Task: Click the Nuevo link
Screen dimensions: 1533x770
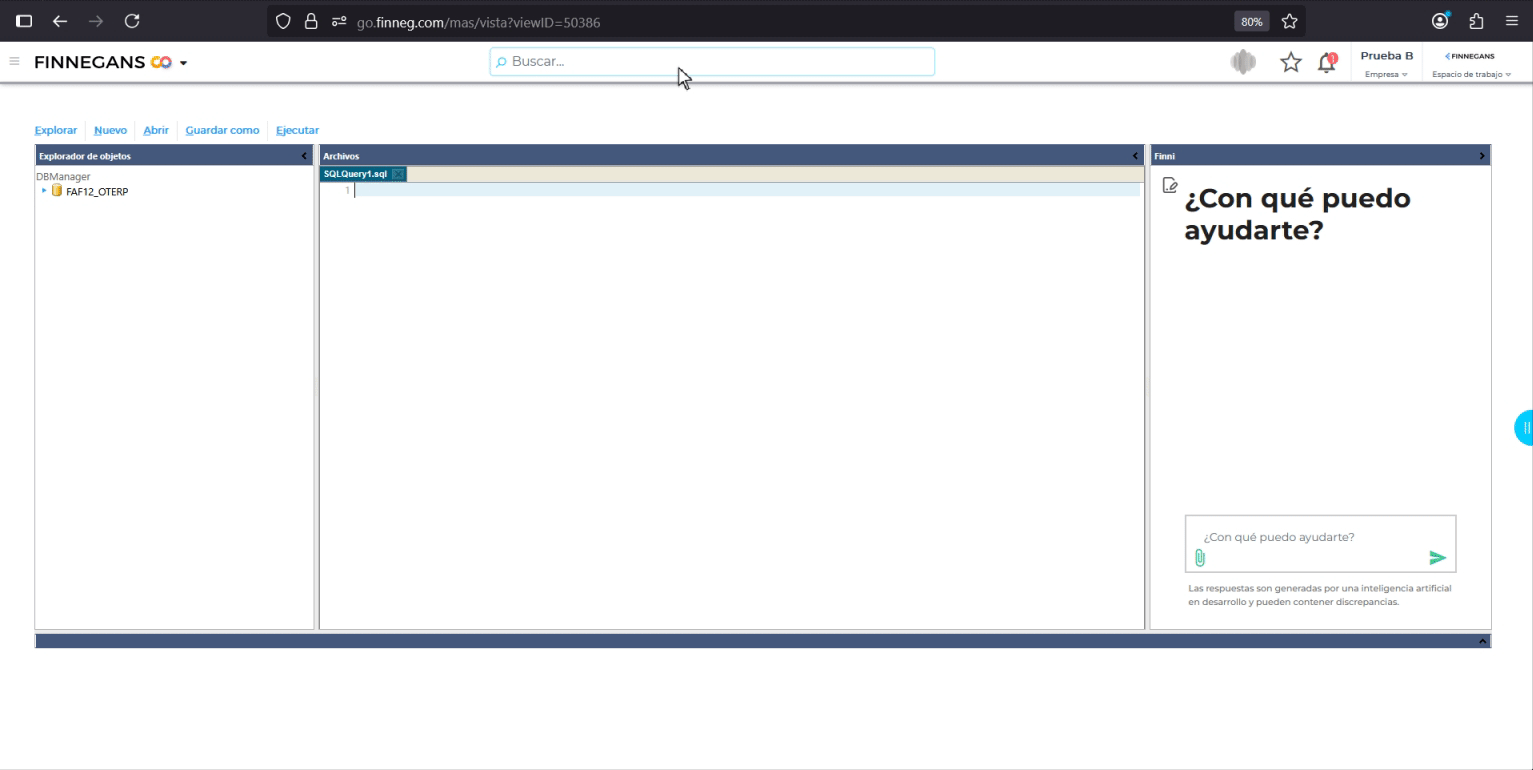Action: click(110, 130)
